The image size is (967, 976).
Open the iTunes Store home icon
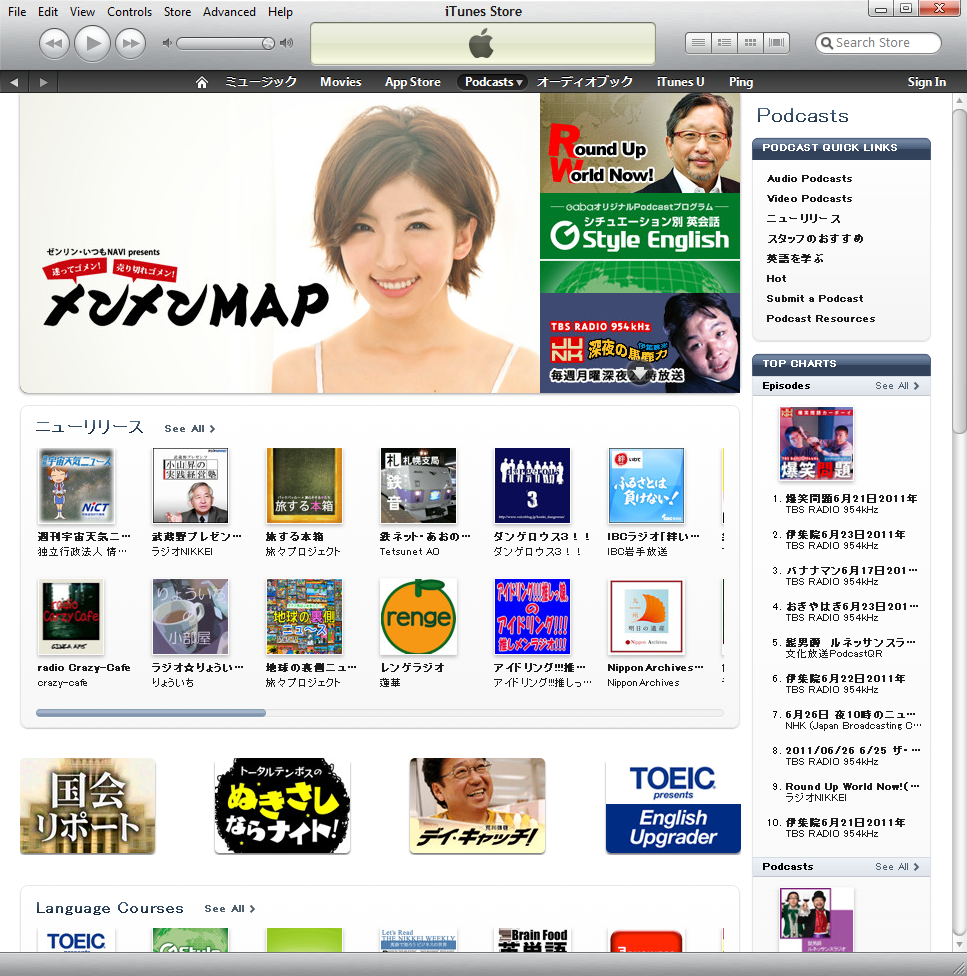(201, 82)
